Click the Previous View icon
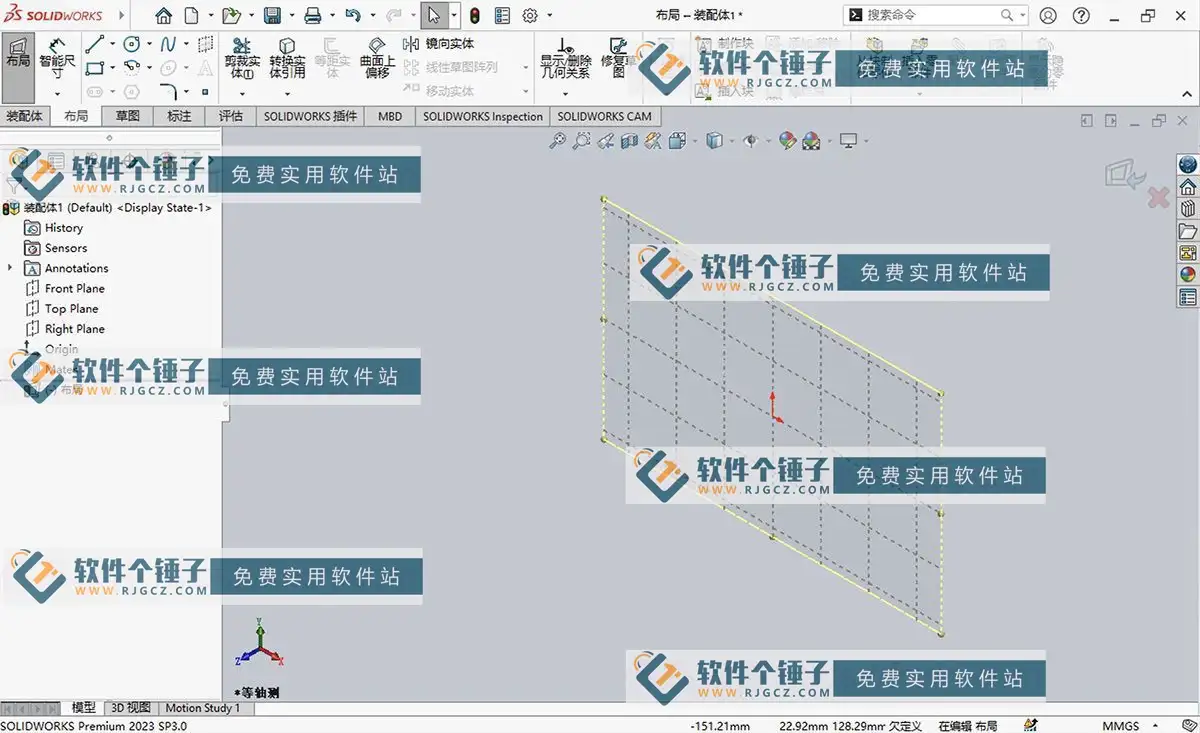Screen dimensions: 1200x733 (x=605, y=141)
